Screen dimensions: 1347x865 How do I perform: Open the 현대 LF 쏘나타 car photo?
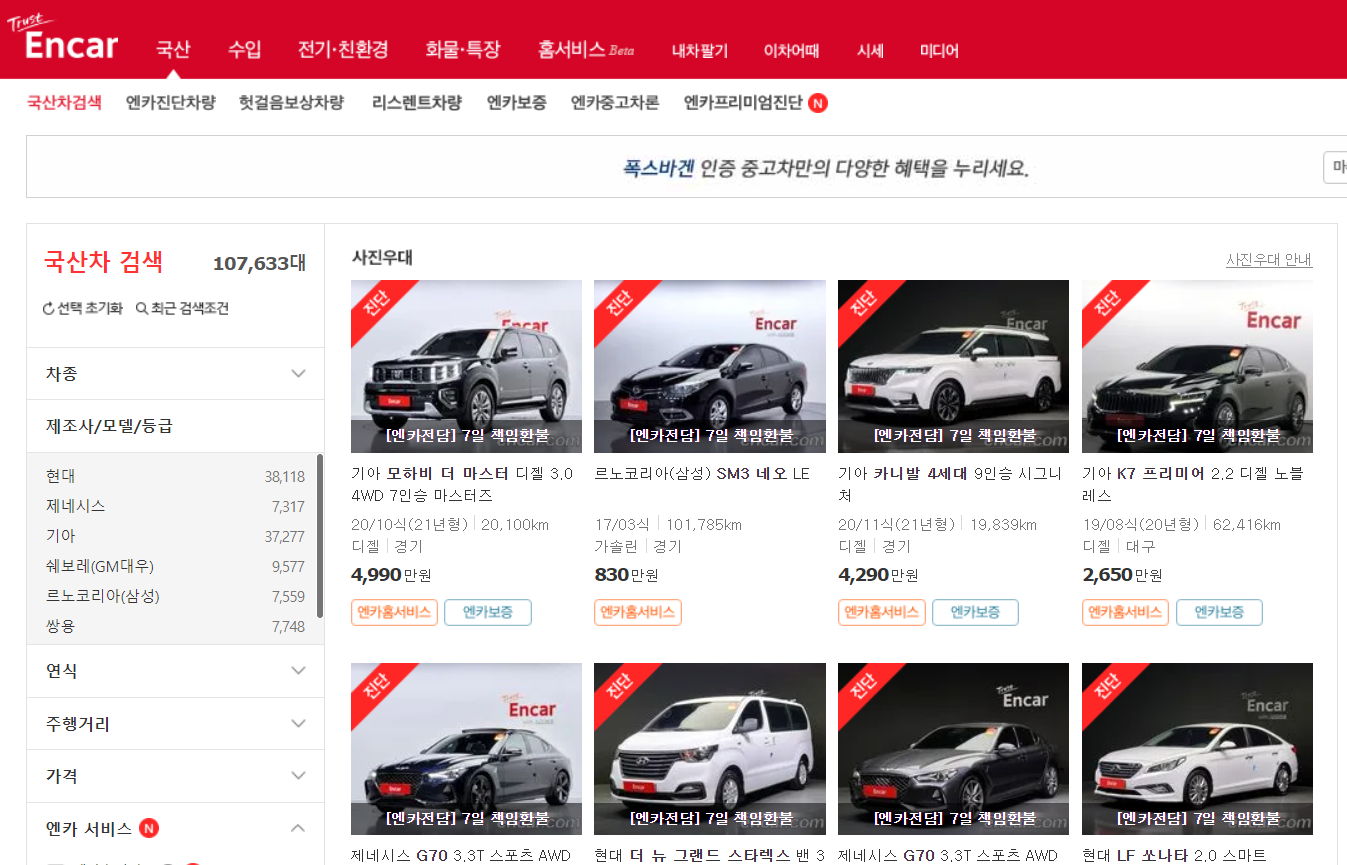click(x=1197, y=749)
